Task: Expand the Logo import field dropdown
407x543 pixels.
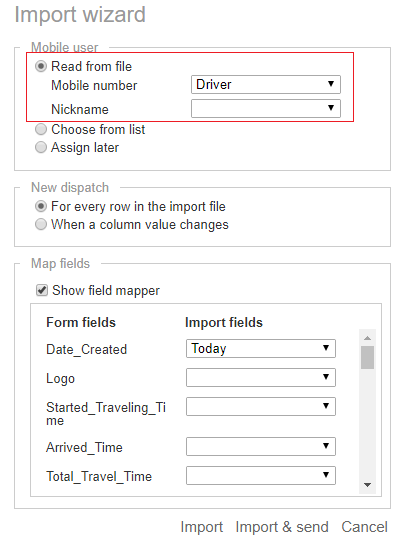Action: pos(260,377)
